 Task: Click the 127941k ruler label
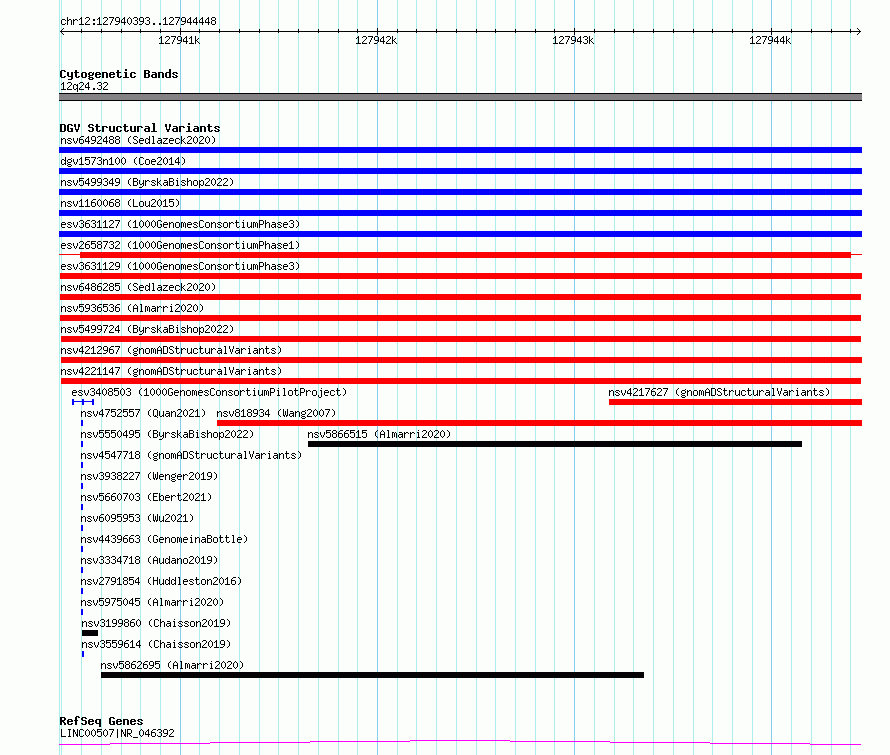click(179, 40)
